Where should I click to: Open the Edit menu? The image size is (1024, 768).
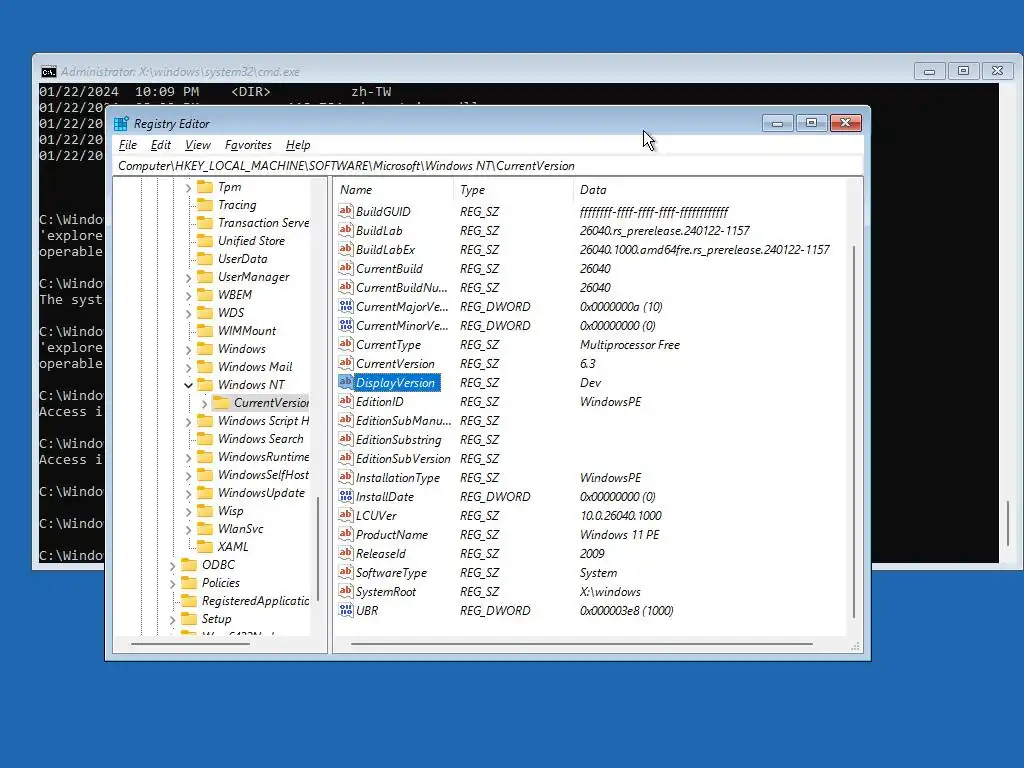(161, 145)
